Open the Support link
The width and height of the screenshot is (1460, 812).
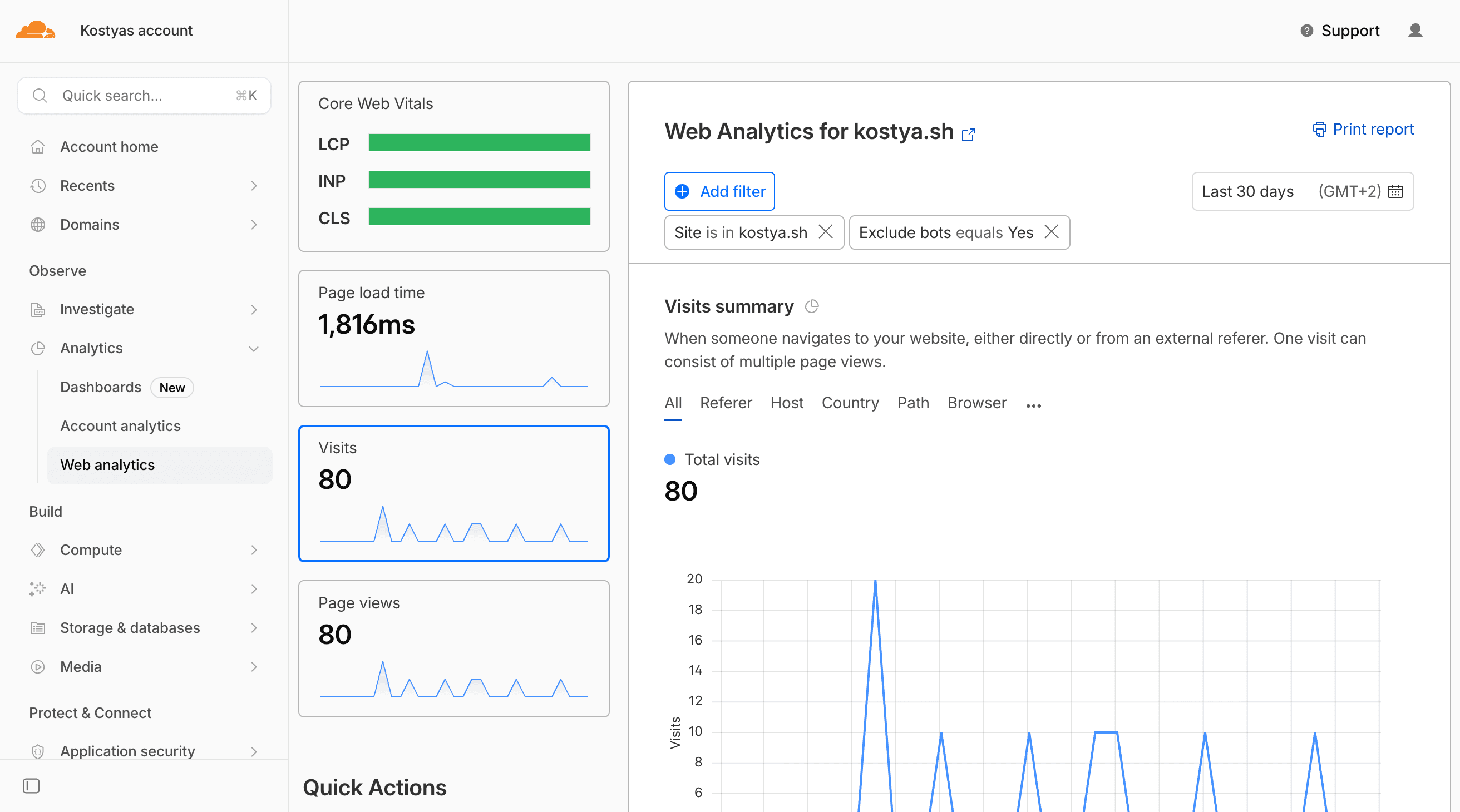click(1340, 31)
